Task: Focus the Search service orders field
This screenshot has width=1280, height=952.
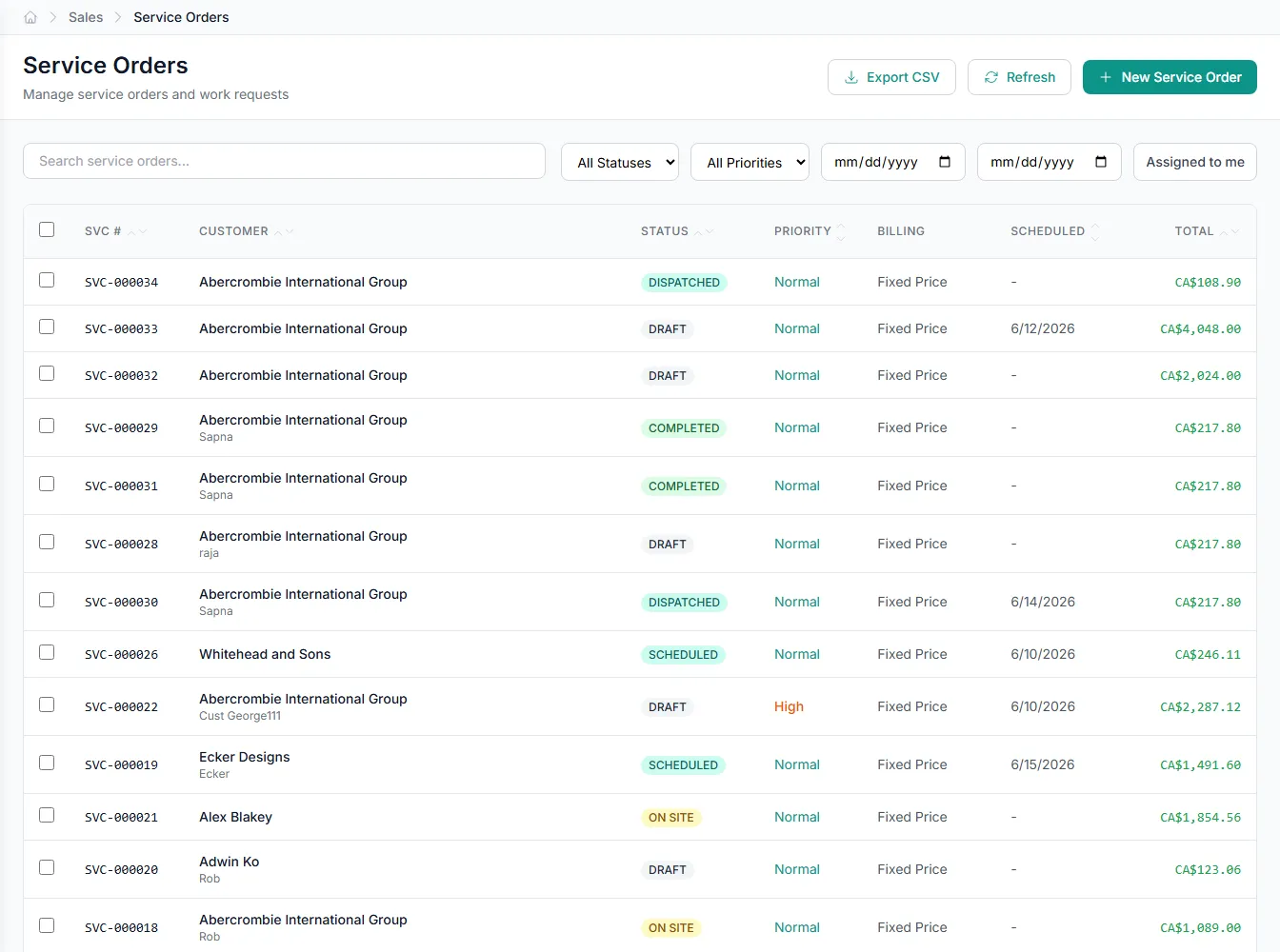Action: (x=284, y=161)
